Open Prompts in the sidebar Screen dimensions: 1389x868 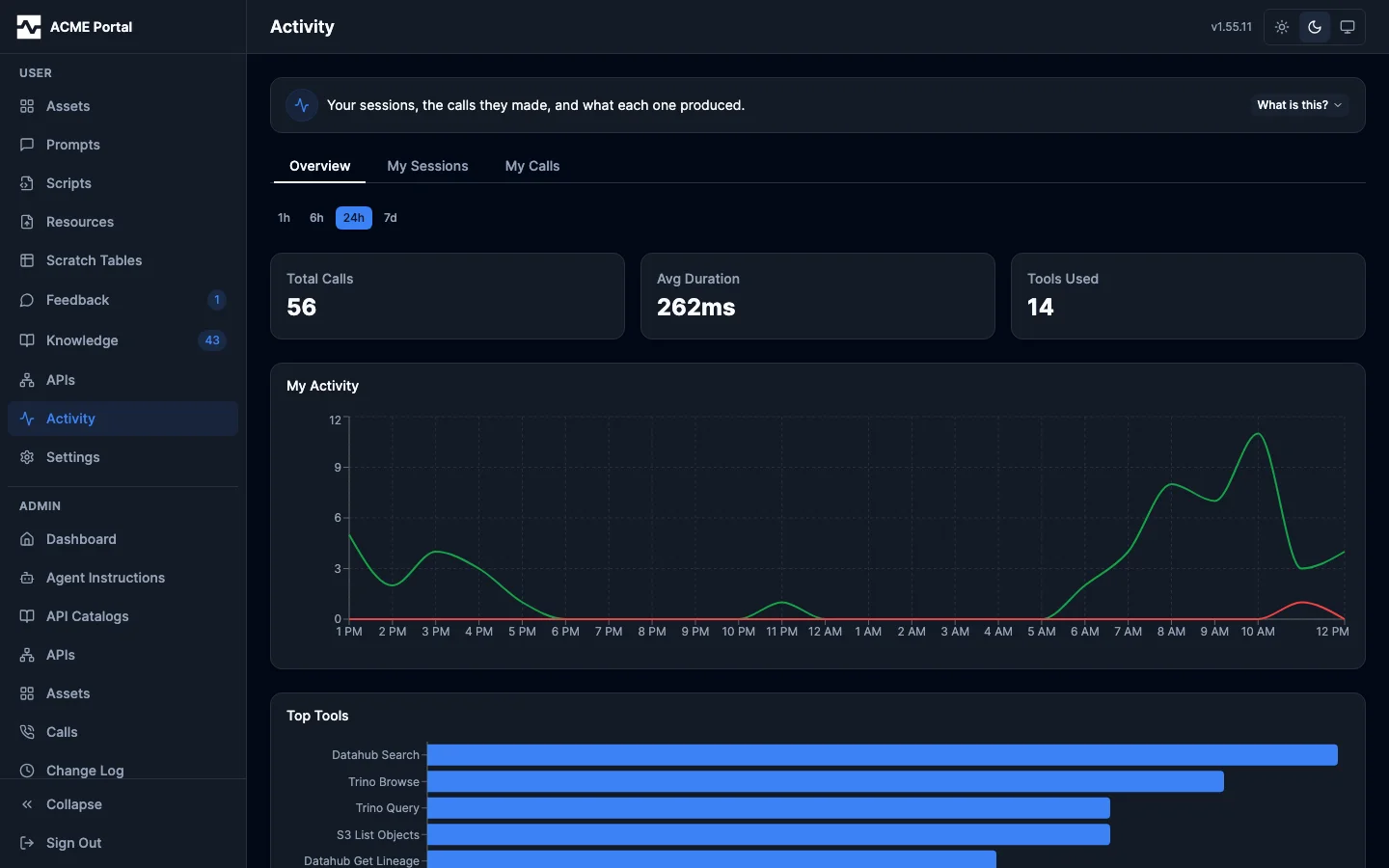[x=123, y=145]
